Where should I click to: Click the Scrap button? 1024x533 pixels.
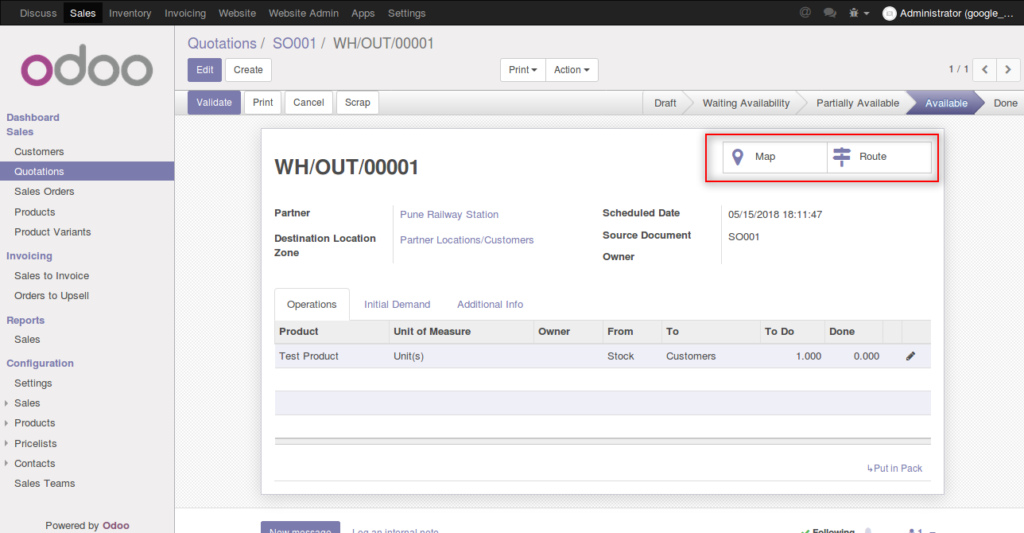[357, 103]
